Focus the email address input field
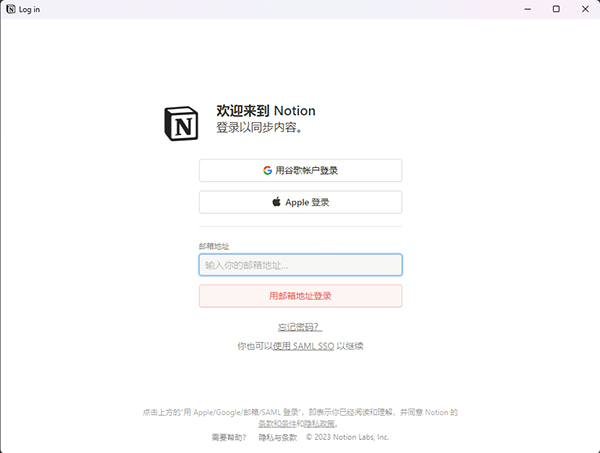 [300, 265]
